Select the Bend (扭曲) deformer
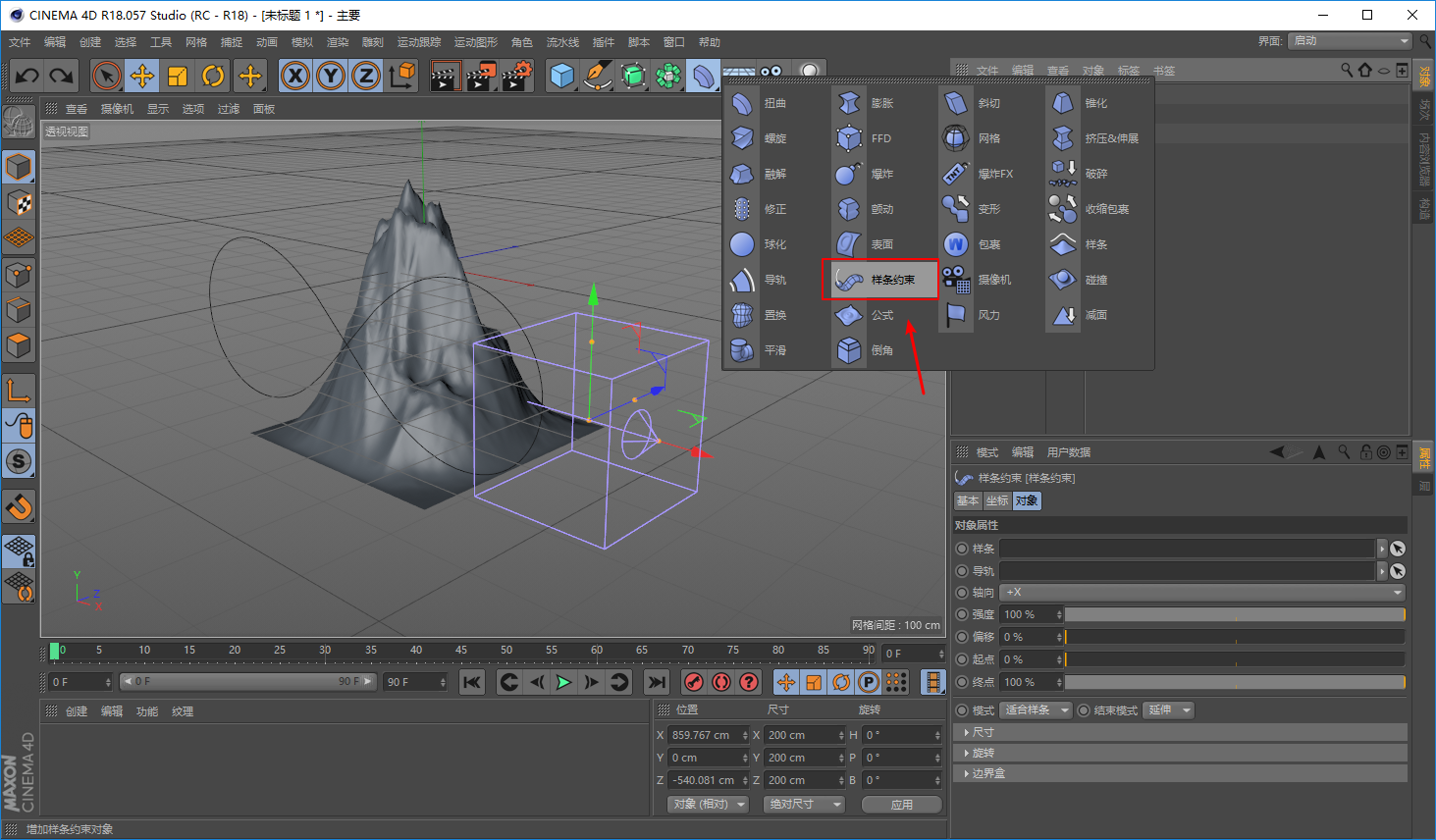Image resolution: width=1436 pixels, height=840 pixels. (x=761, y=103)
